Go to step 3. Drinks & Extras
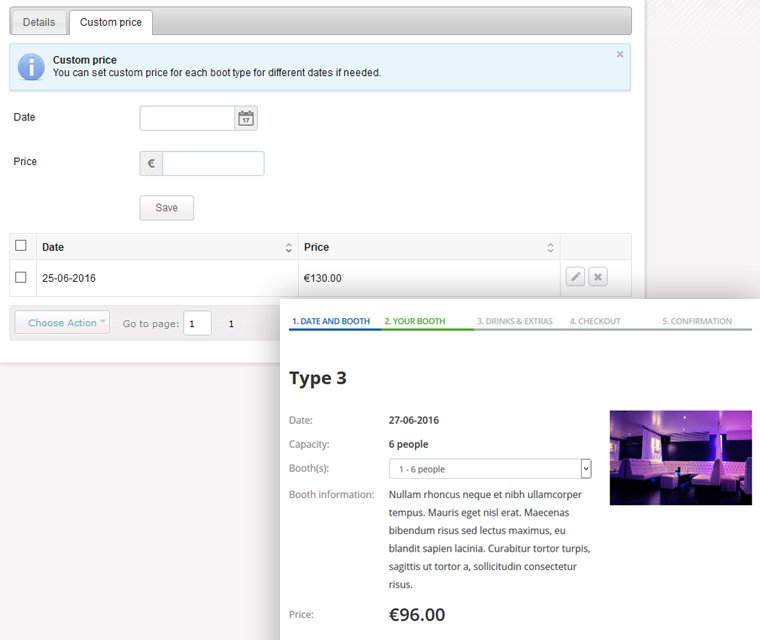Image resolution: width=760 pixels, height=640 pixels. pos(515,321)
